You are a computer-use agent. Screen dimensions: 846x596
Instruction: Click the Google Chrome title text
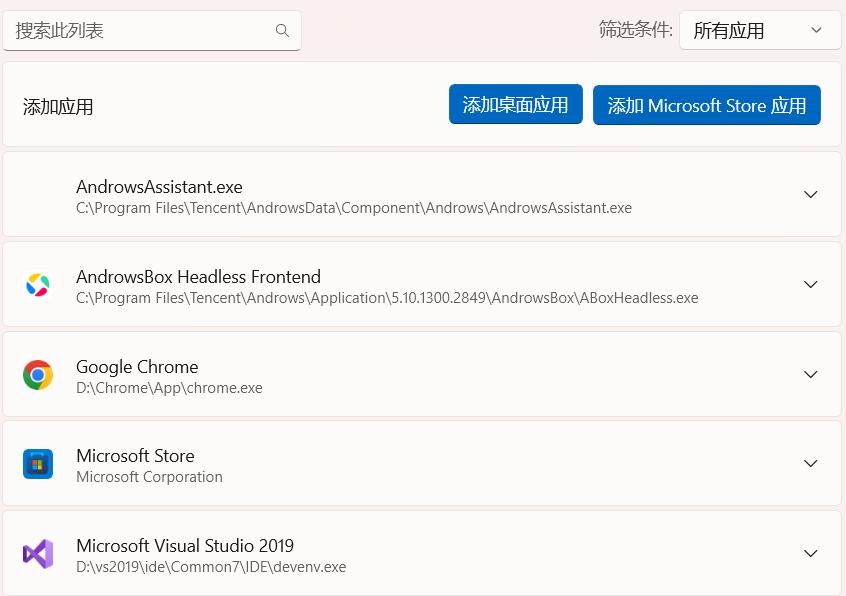137,367
